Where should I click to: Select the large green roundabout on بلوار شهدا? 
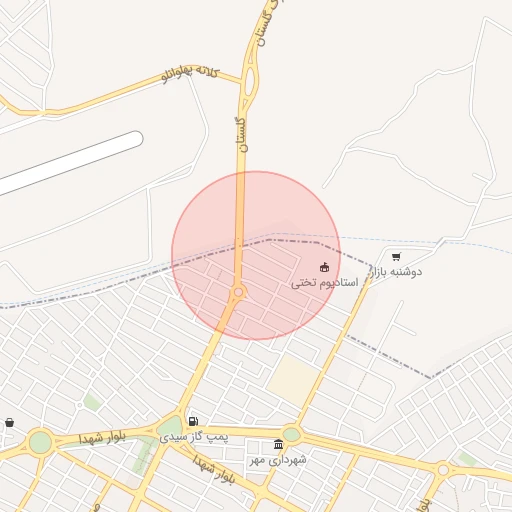click(x=40, y=442)
